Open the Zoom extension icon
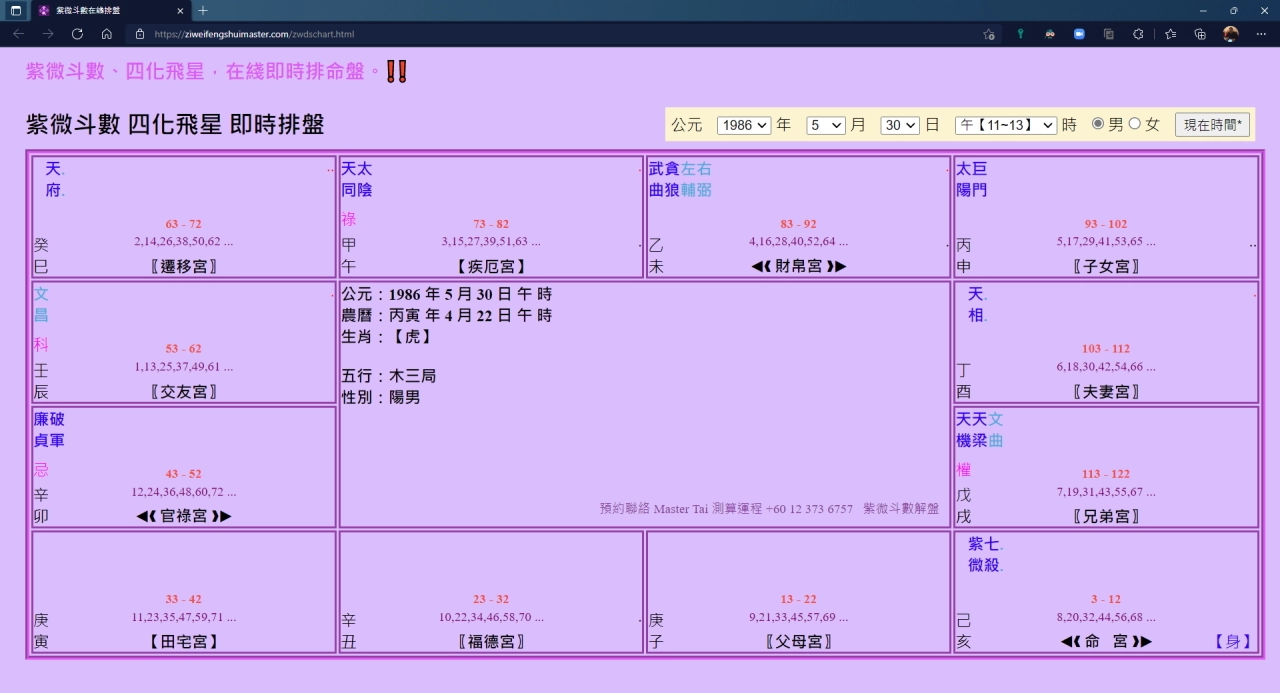This screenshot has height=693, width=1280. point(1079,34)
